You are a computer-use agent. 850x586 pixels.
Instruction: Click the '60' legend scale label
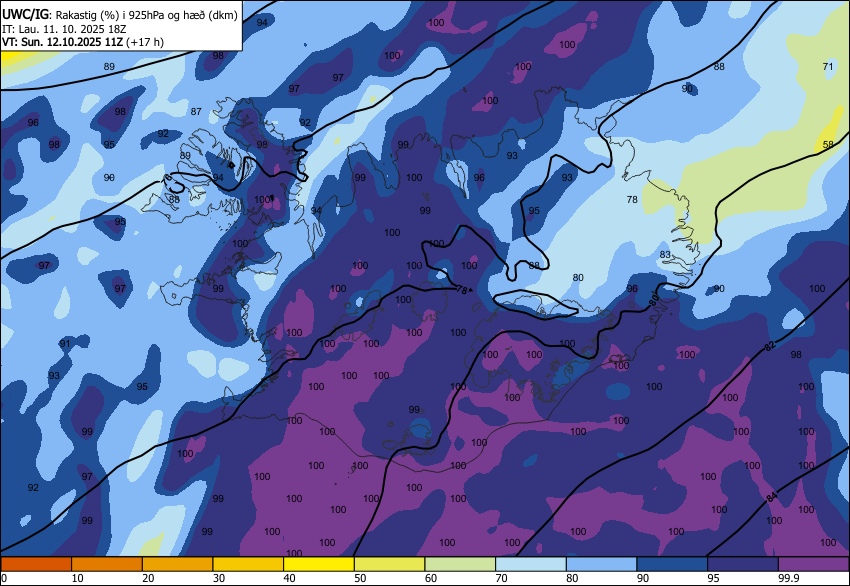pyautogui.click(x=431, y=578)
